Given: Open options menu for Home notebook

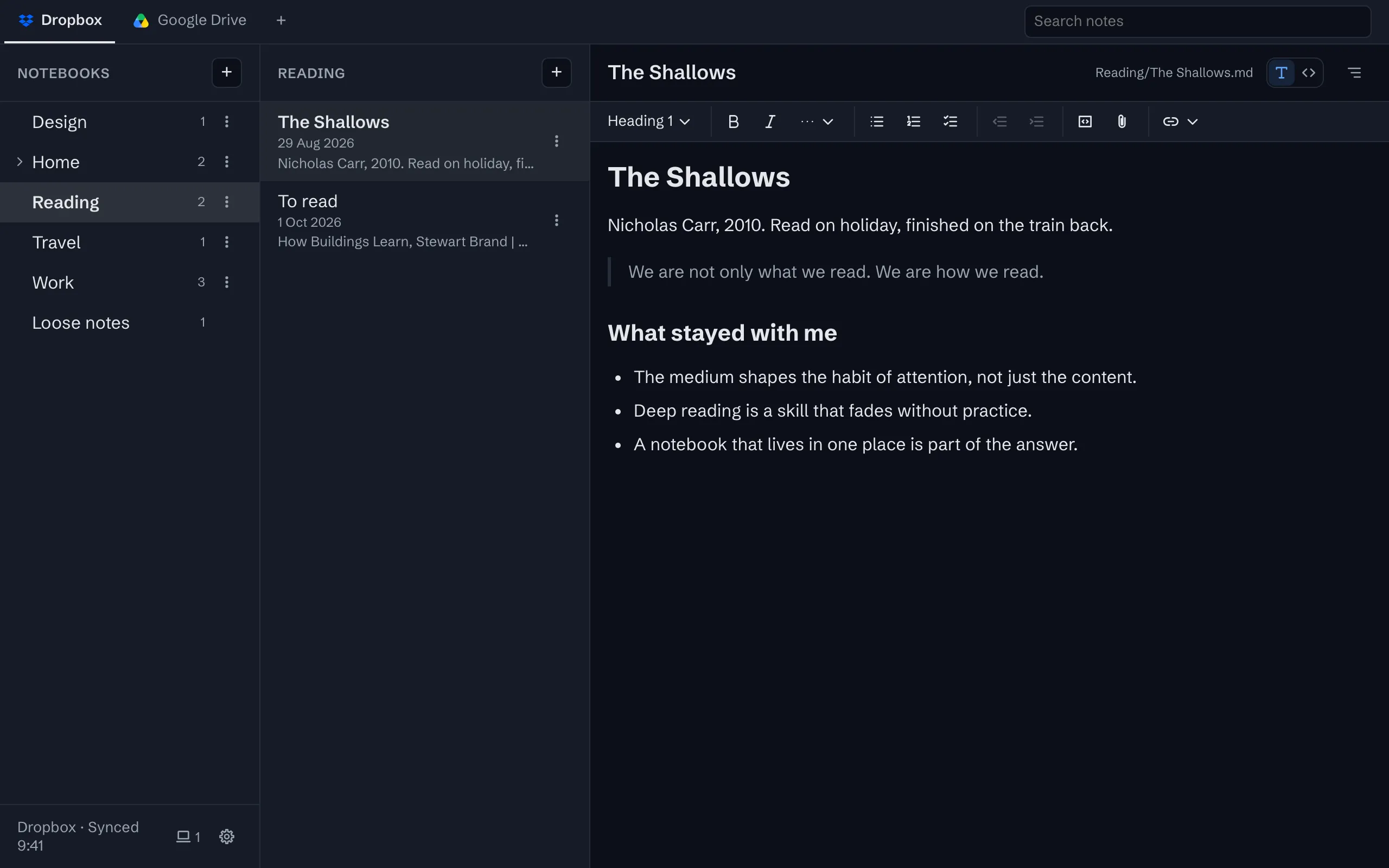Looking at the screenshot, I should (227, 162).
